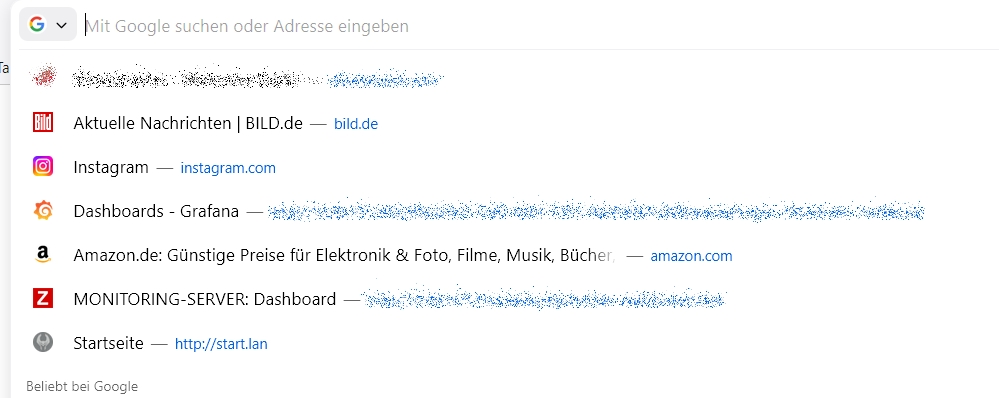Open the Google search engine selector dropdown
The width and height of the screenshot is (999, 398).
pyautogui.click(x=48, y=25)
